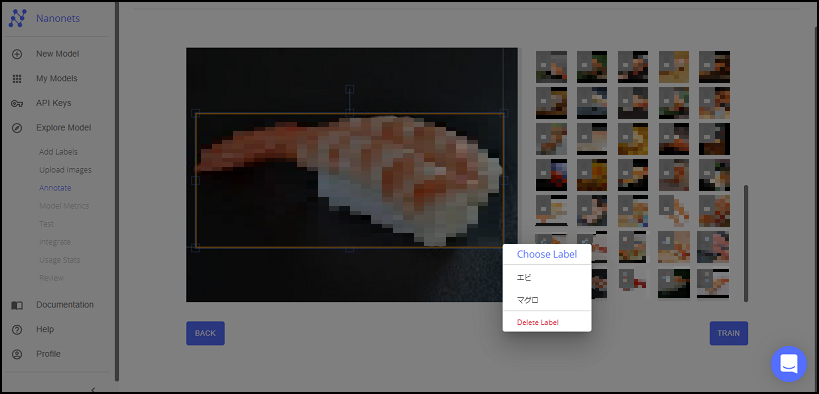Open the Documentation book icon
Image resolution: width=819 pixels, height=394 pixels.
point(17,305)
